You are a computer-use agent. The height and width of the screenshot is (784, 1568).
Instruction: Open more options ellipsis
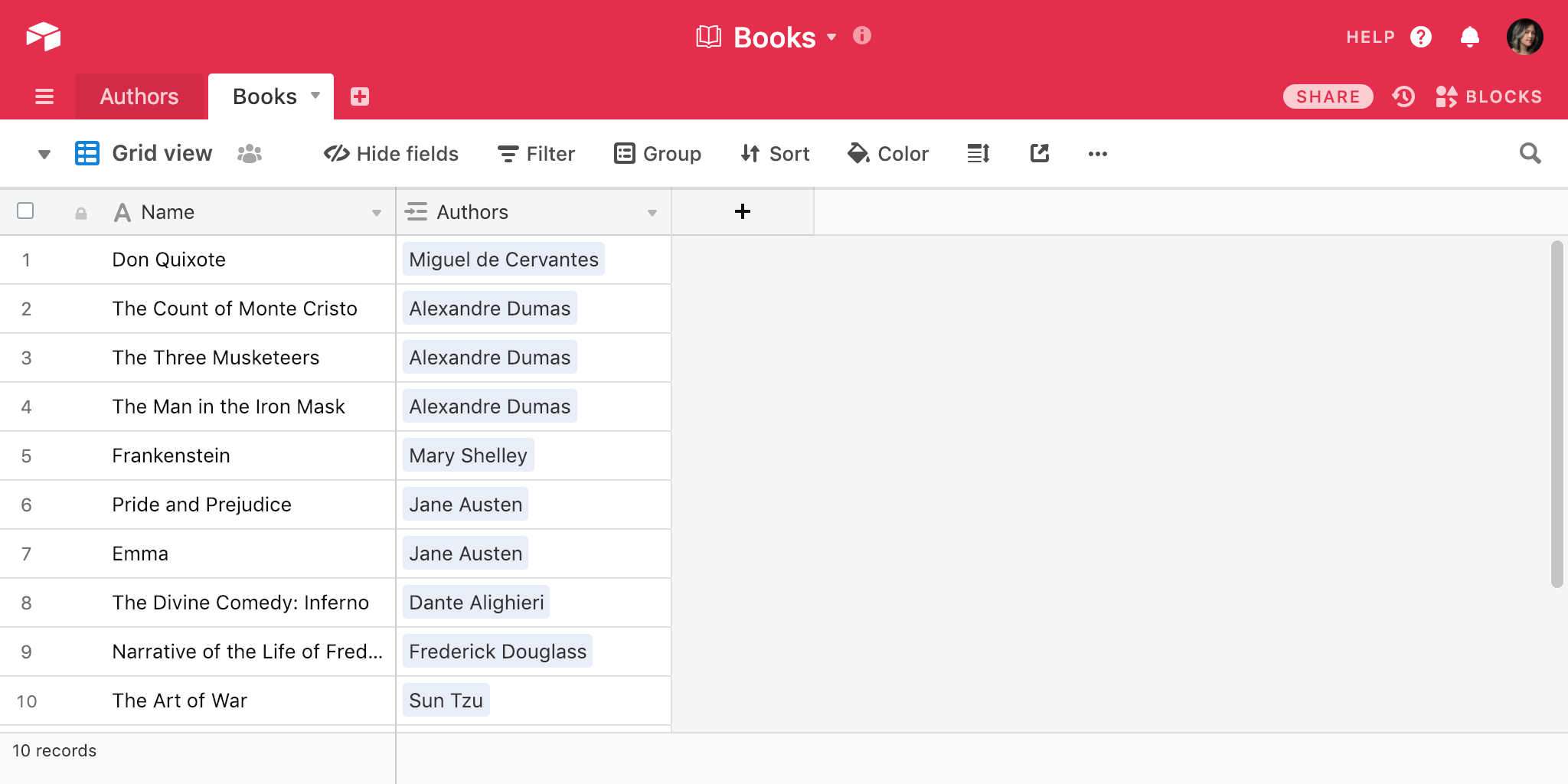pos(1098,154)
